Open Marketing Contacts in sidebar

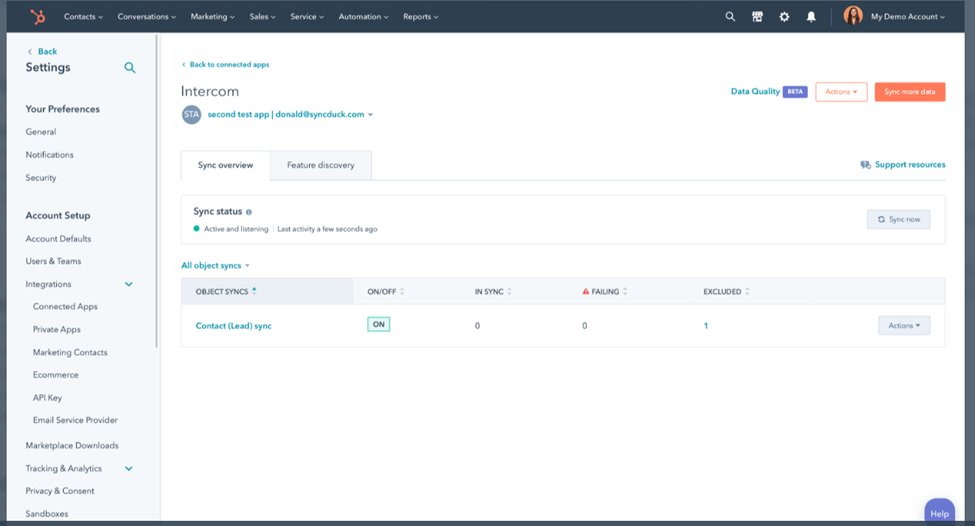pyautogui.click(x=70, y=353)
